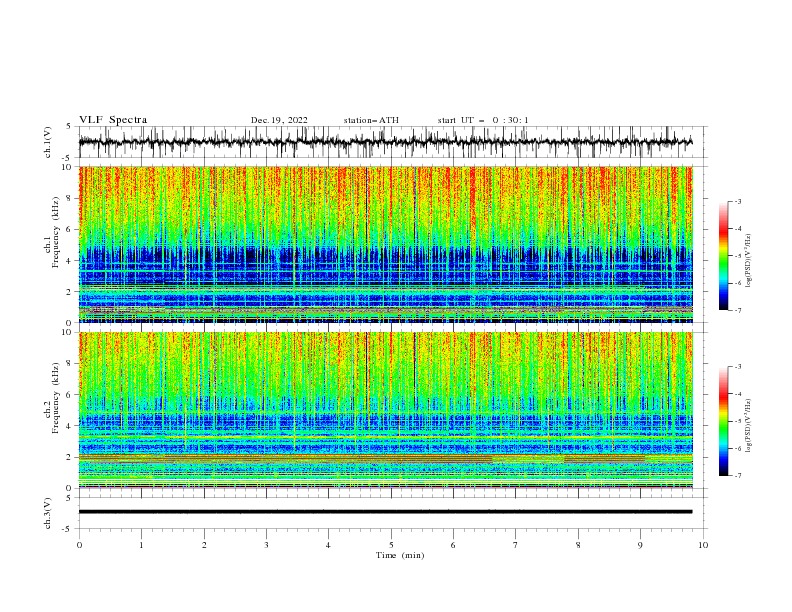Click the "VLF Spectra" plot title
This screenshot has width=792, height=612.
click(x=113, y=120)
